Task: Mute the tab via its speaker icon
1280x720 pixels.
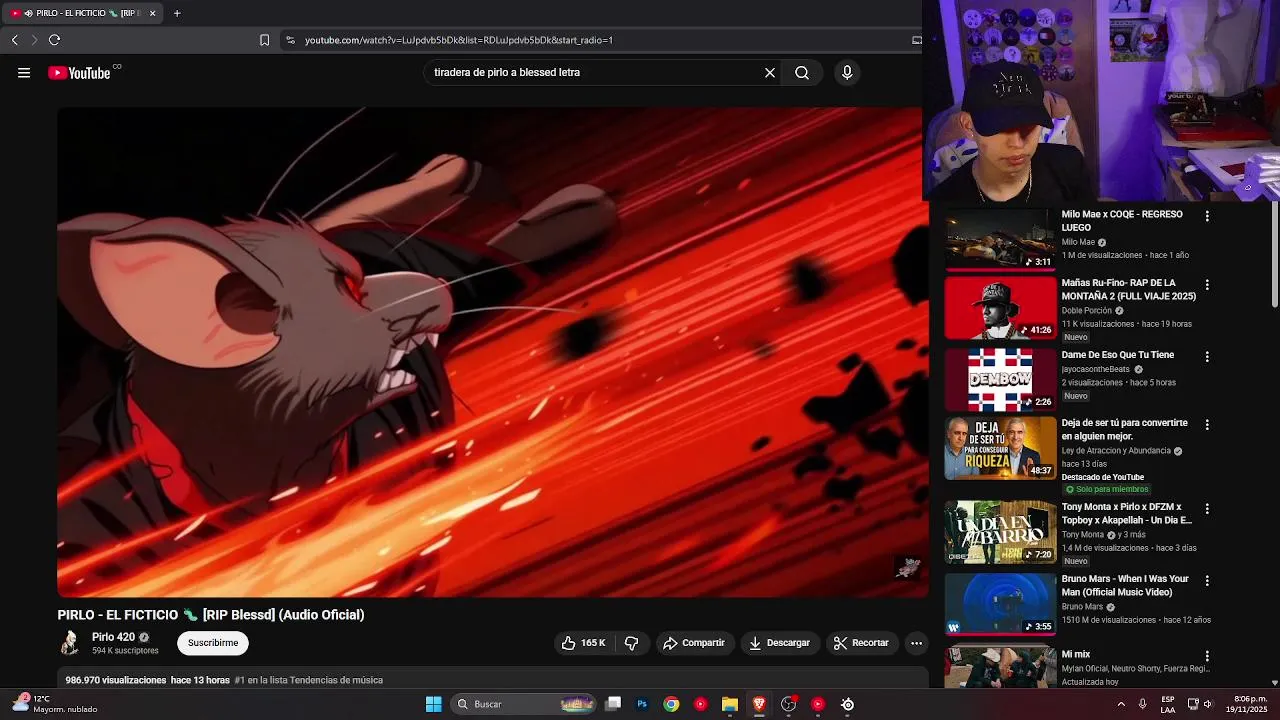Action: [x=27, y=13]
